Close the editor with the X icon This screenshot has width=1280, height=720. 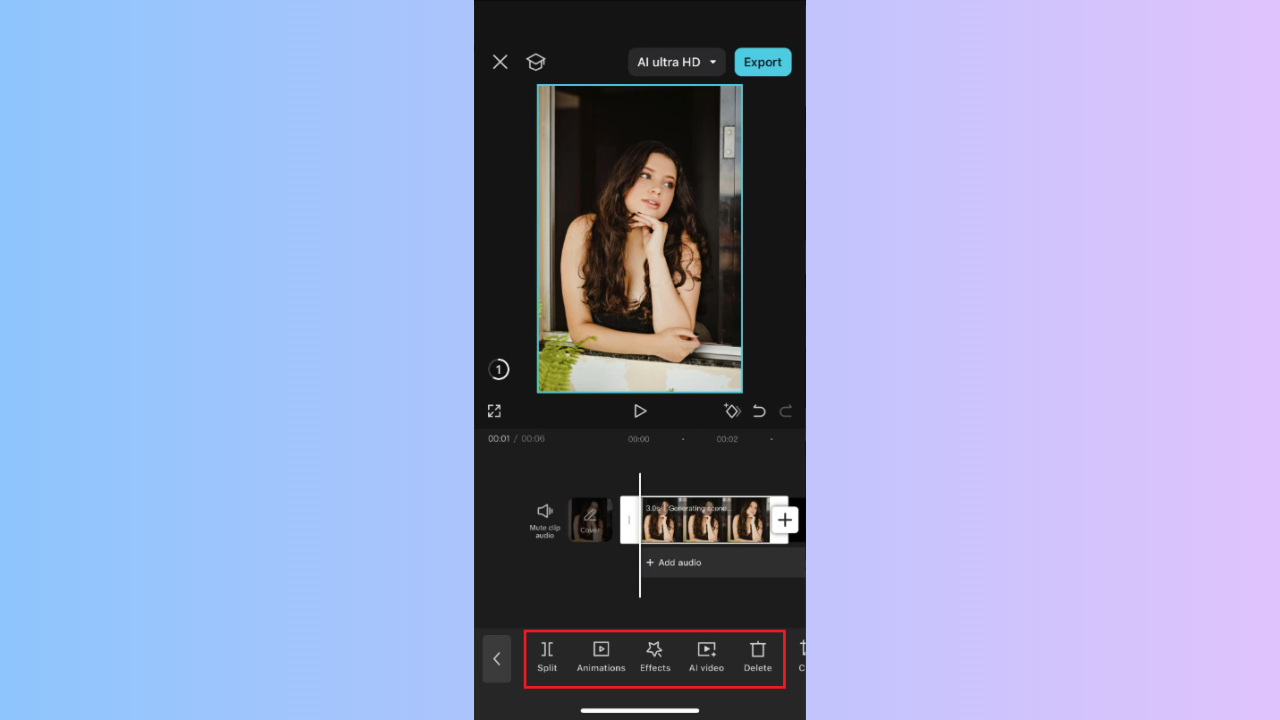click(500, 62)
